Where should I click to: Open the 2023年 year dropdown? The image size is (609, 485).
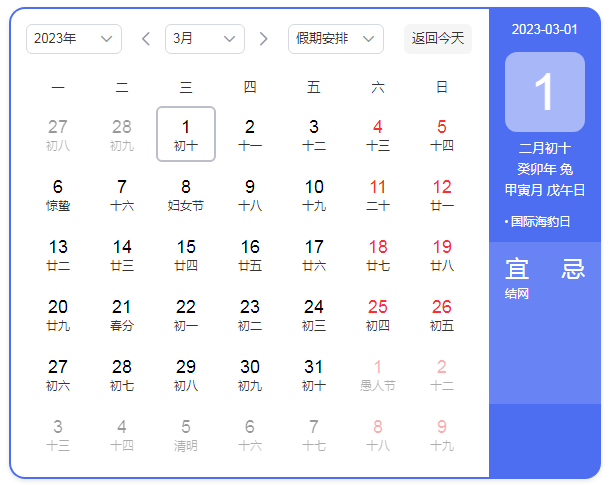coord(74,39)
